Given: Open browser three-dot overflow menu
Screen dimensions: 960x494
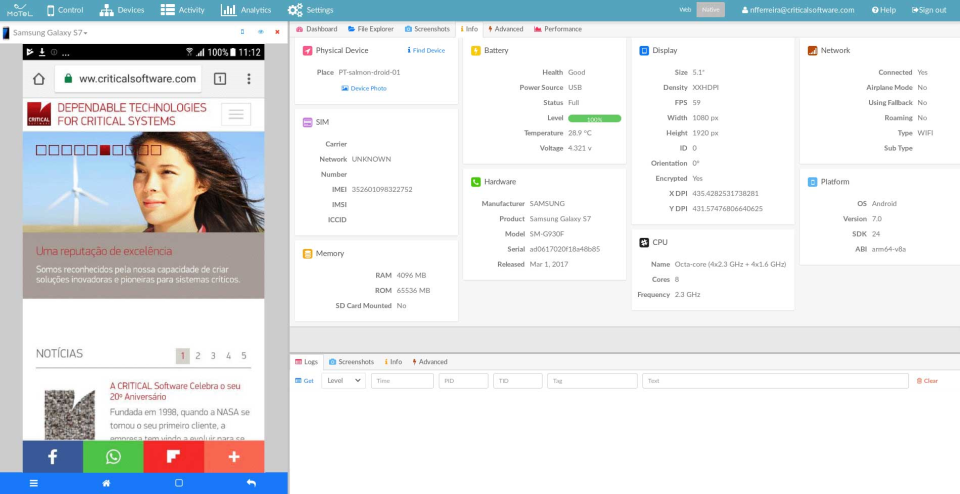Looking at the screenshot, I should (249, 79).
